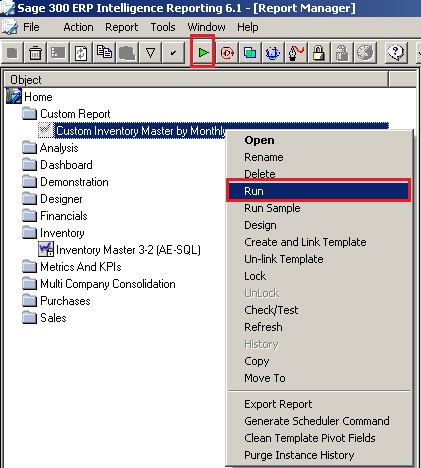Image resolution: width=421 pixels, height=468 pixels.
Task: Choose Lock in the context menu
Action: click(318, 276)
